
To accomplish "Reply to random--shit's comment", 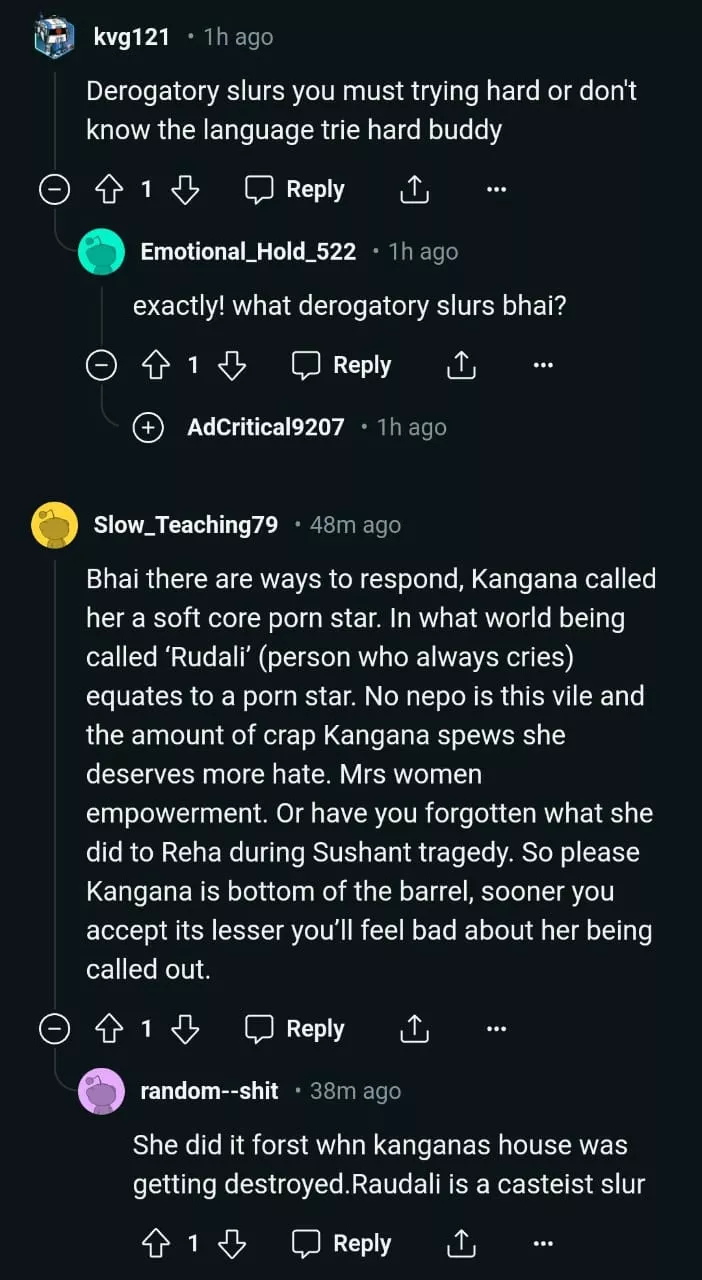I will point(342,1244).
